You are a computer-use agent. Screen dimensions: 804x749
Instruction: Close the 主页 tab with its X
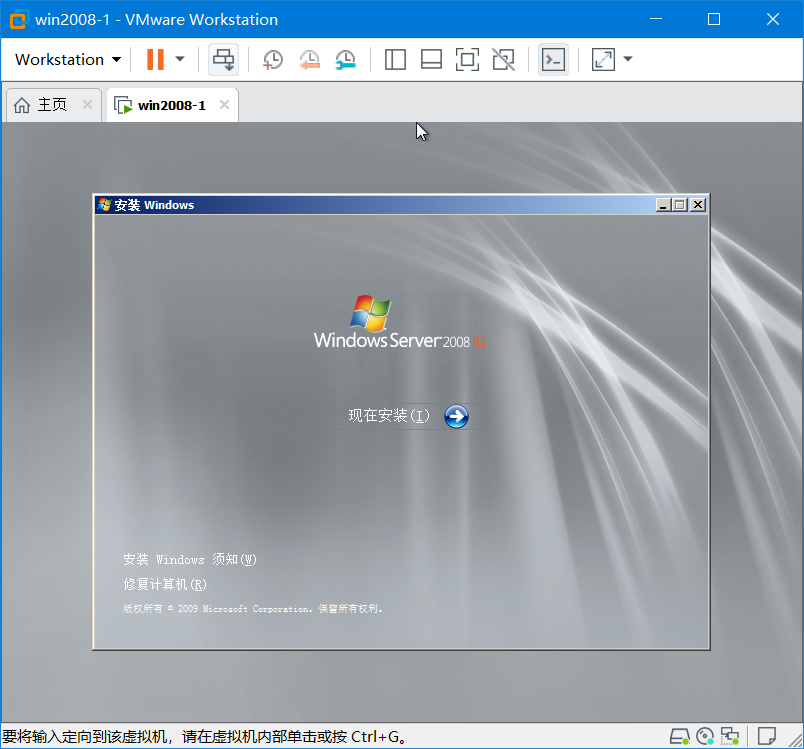tap(86, 103)
